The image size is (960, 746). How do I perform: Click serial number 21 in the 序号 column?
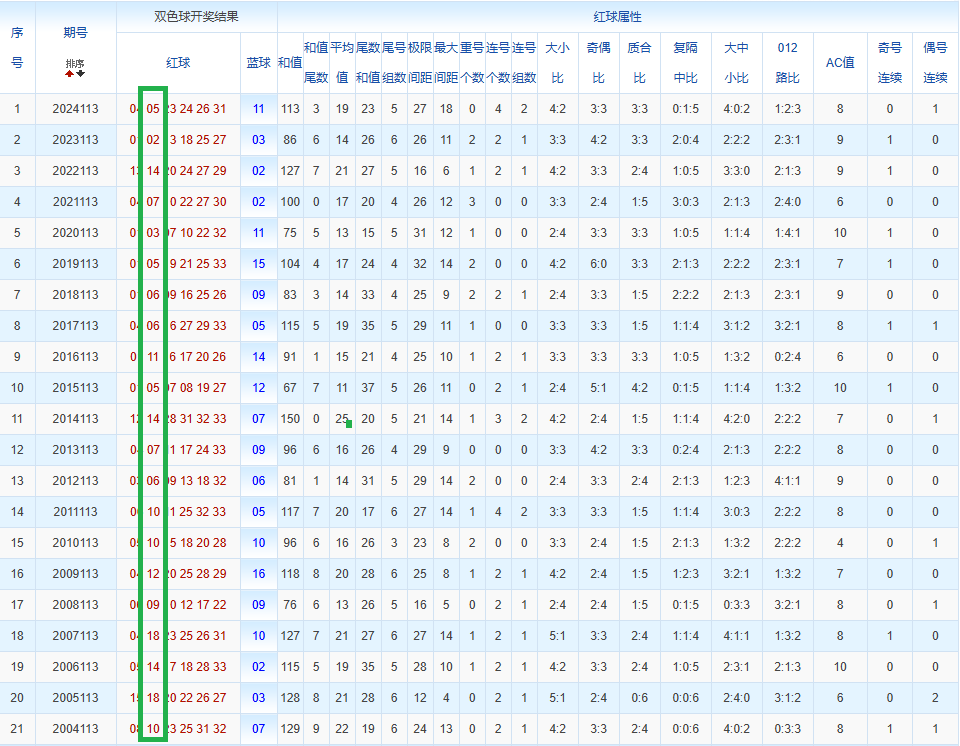pyautogui.click(x=17, y=729)
